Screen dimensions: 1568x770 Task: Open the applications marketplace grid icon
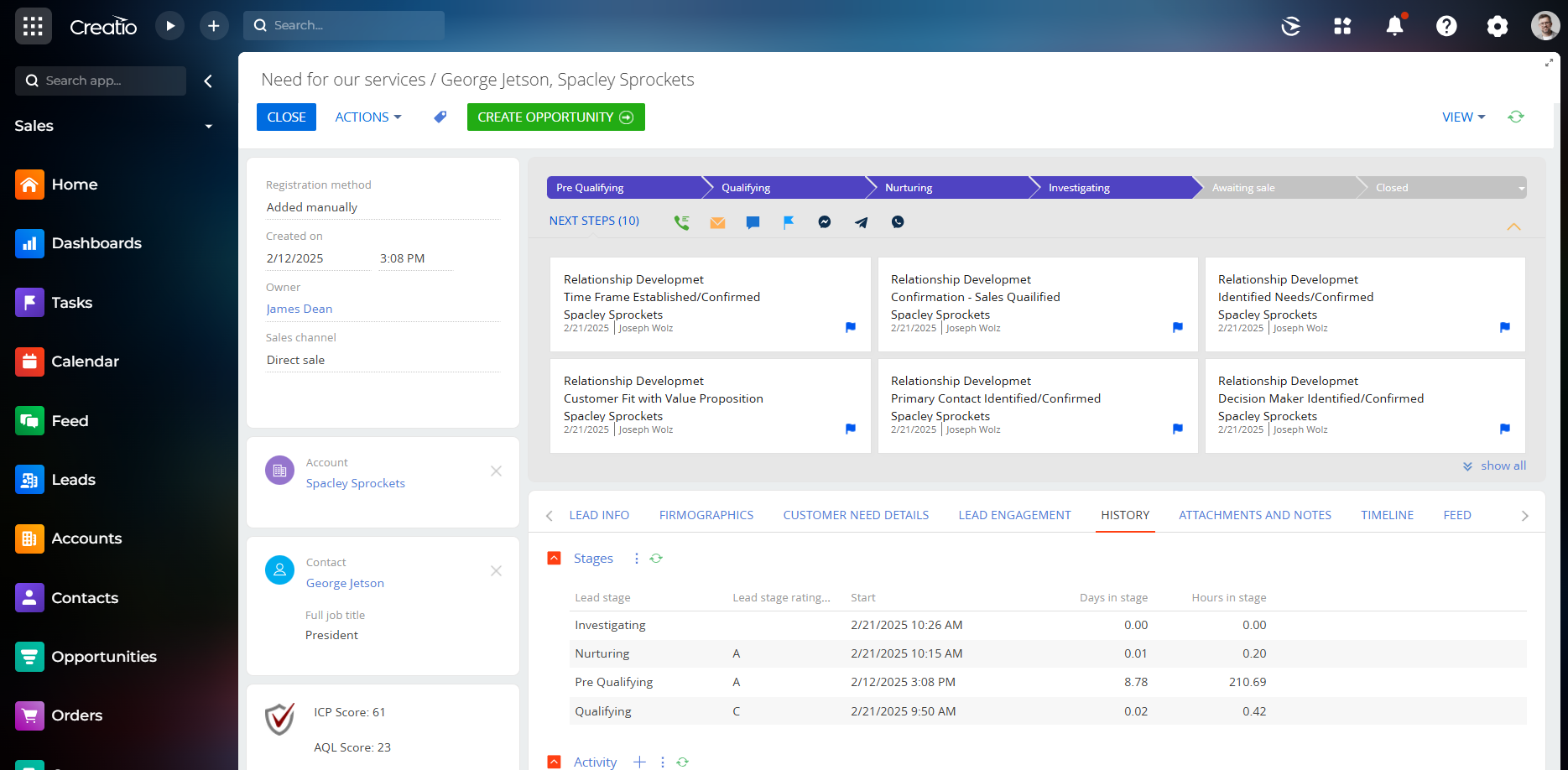(1342, 26)
